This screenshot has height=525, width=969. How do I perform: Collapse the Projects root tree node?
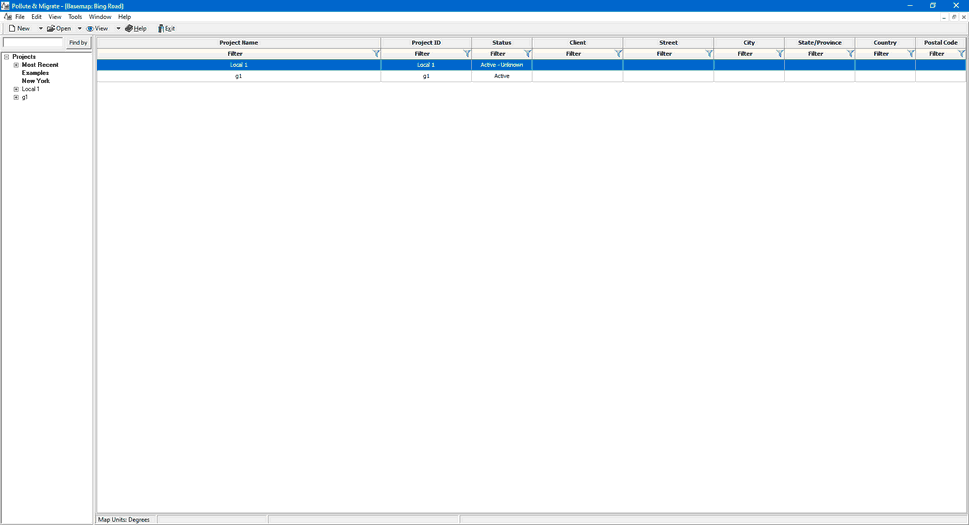(6, 57)
